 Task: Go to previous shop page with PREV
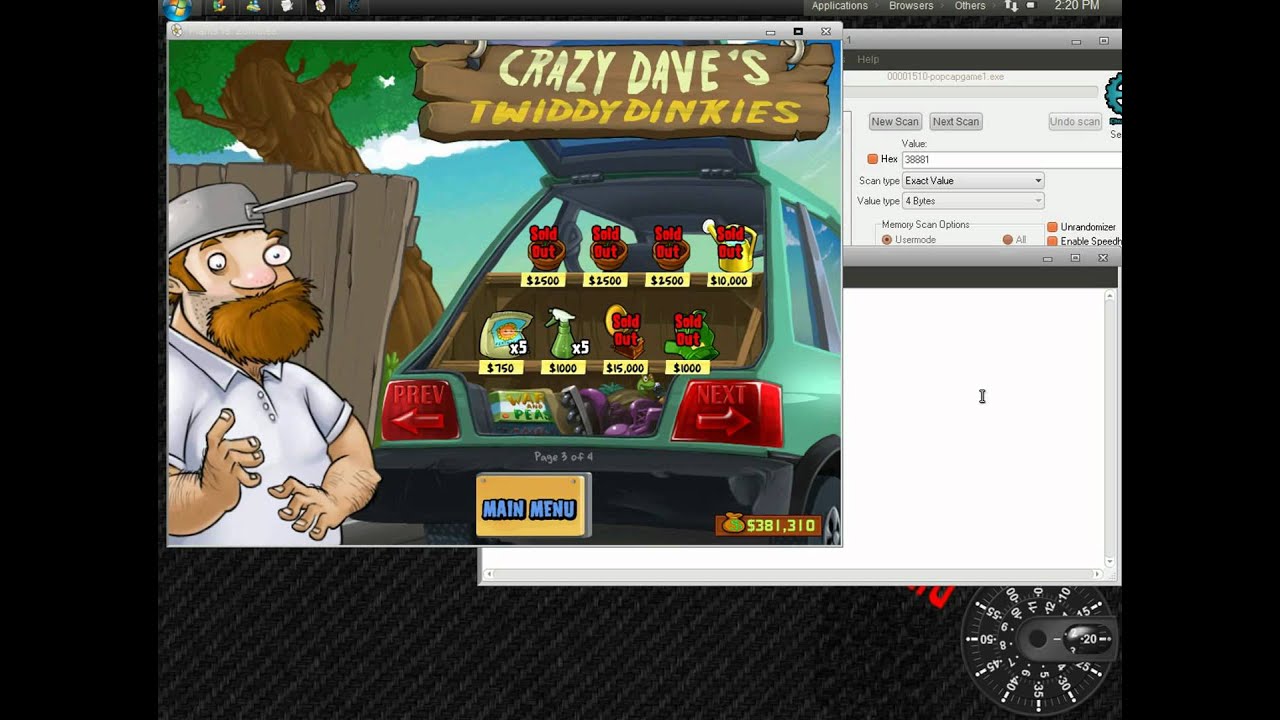pyautogui.click(x=420, y=410)
